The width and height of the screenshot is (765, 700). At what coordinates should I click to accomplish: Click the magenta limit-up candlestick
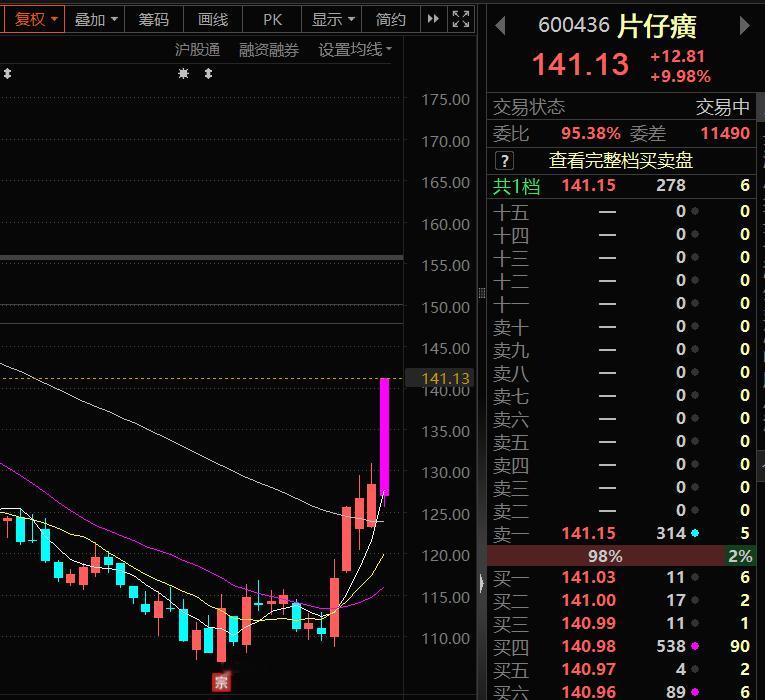pyautogui.click(x=384, y=437)
